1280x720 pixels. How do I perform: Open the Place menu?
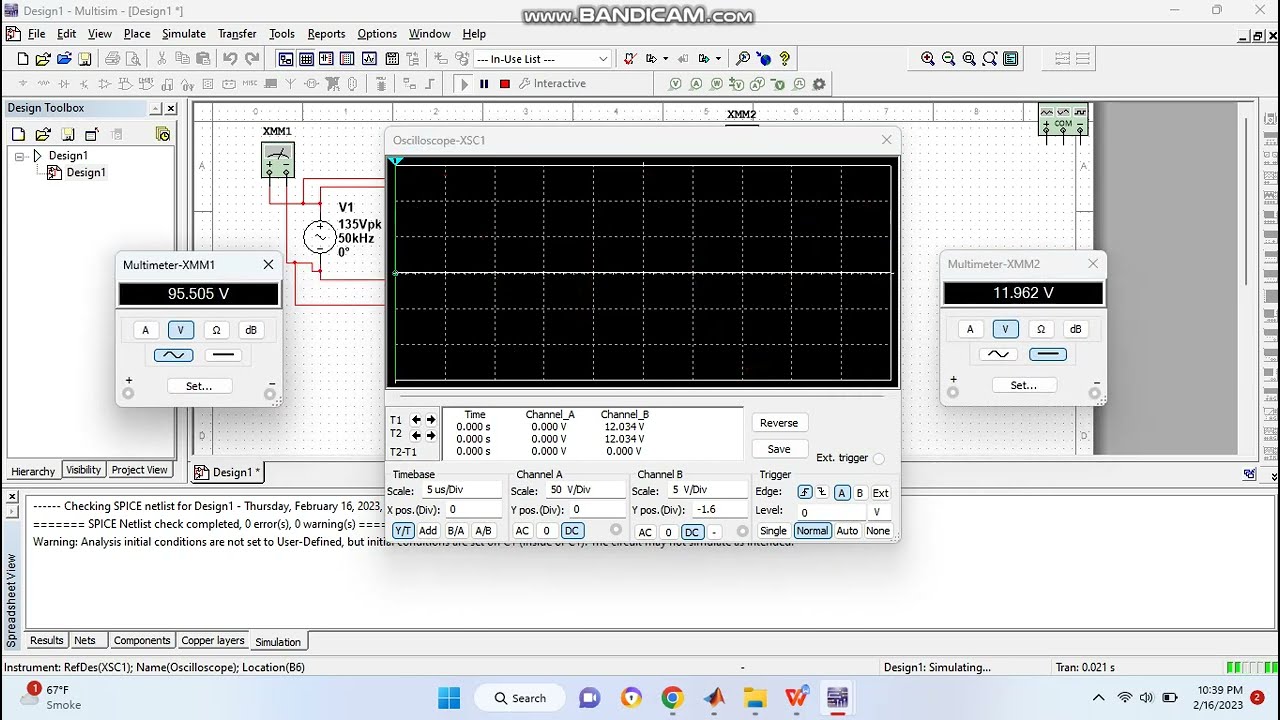coord(137,34)
